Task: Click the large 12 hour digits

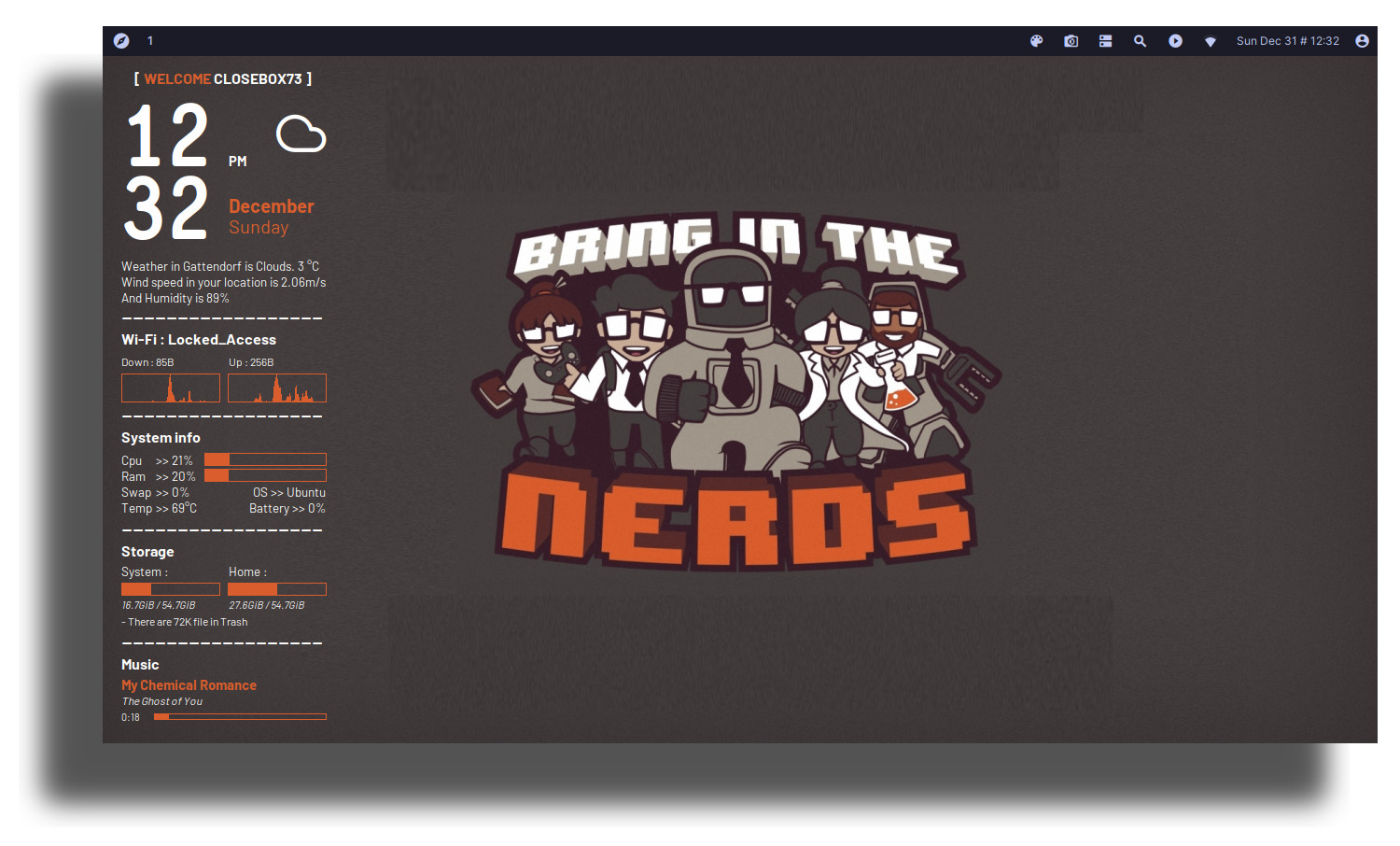Action: (168, 135)
